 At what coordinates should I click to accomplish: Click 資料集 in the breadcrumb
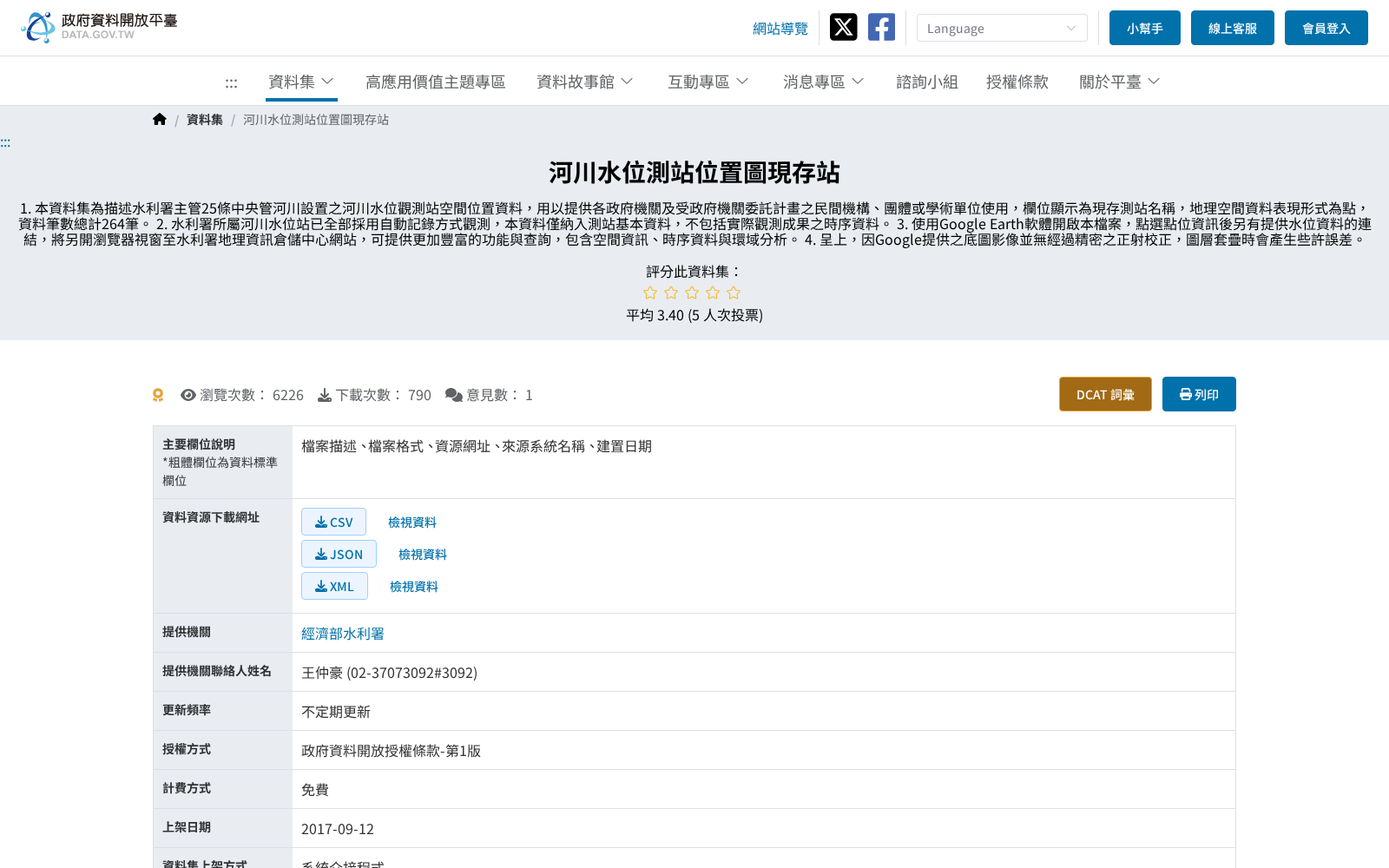pyautogui.click(x=205, y=120)
